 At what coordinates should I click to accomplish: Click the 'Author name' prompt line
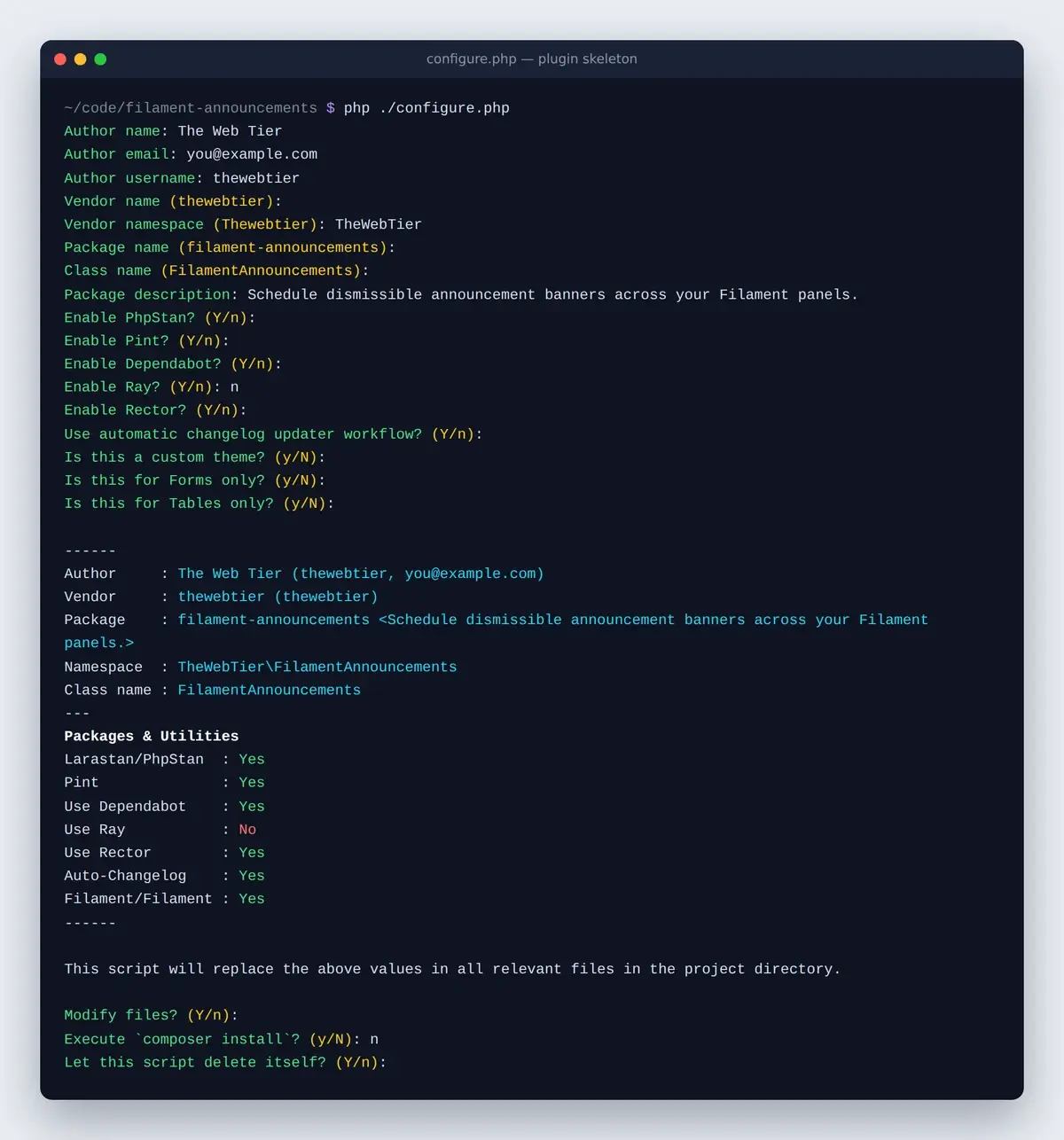(x=173, y=131)
